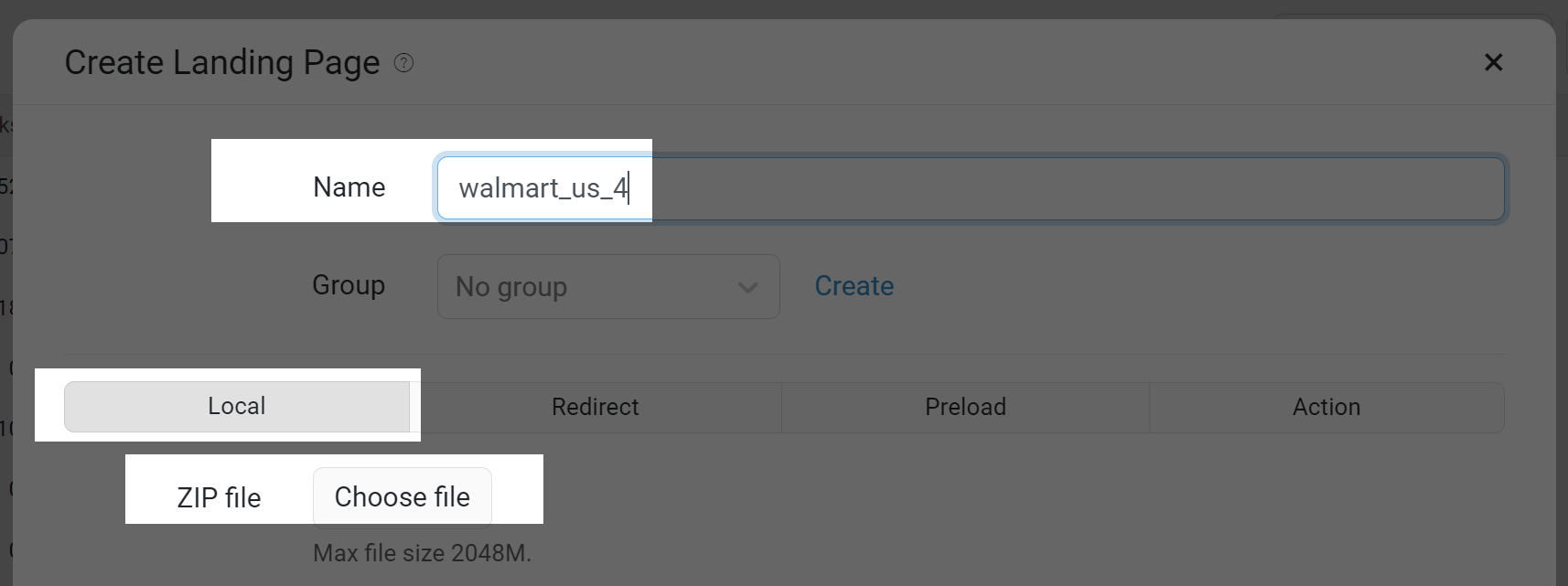Switch to the Redirect tab

tap(596, 407)
